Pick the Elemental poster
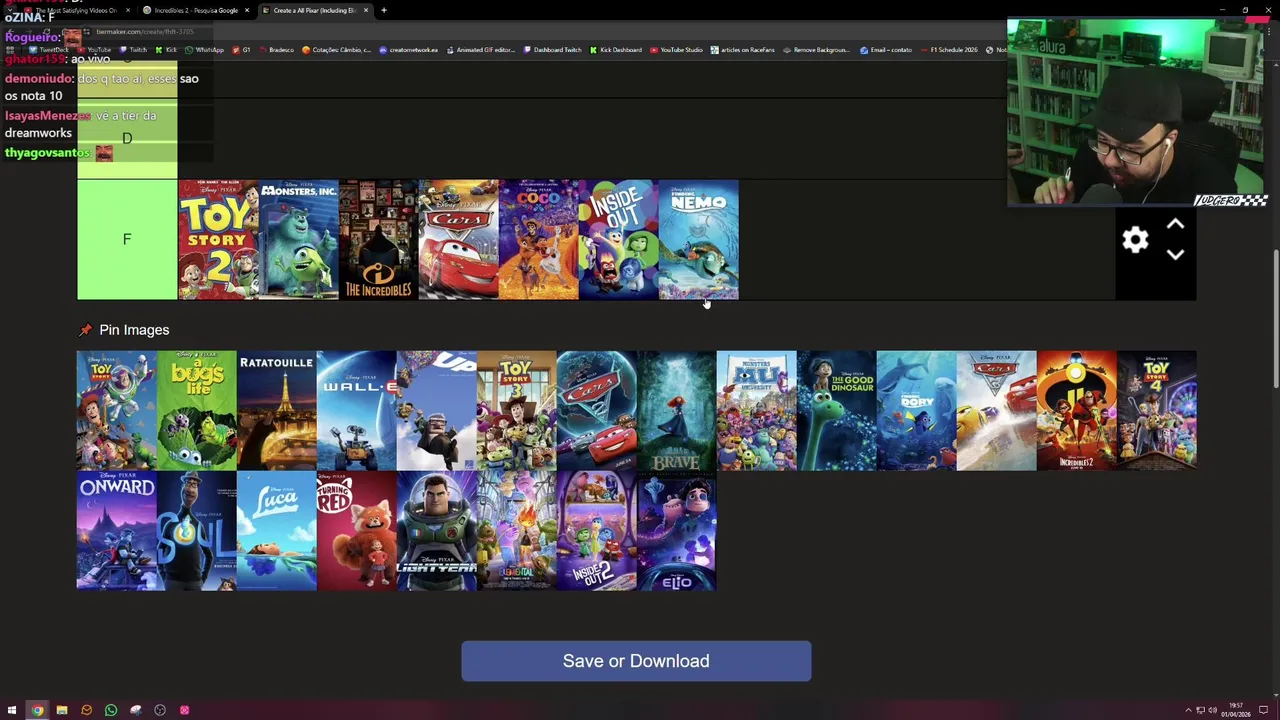The width and height of the screenshot is (1280, 720). click(517, 531)
